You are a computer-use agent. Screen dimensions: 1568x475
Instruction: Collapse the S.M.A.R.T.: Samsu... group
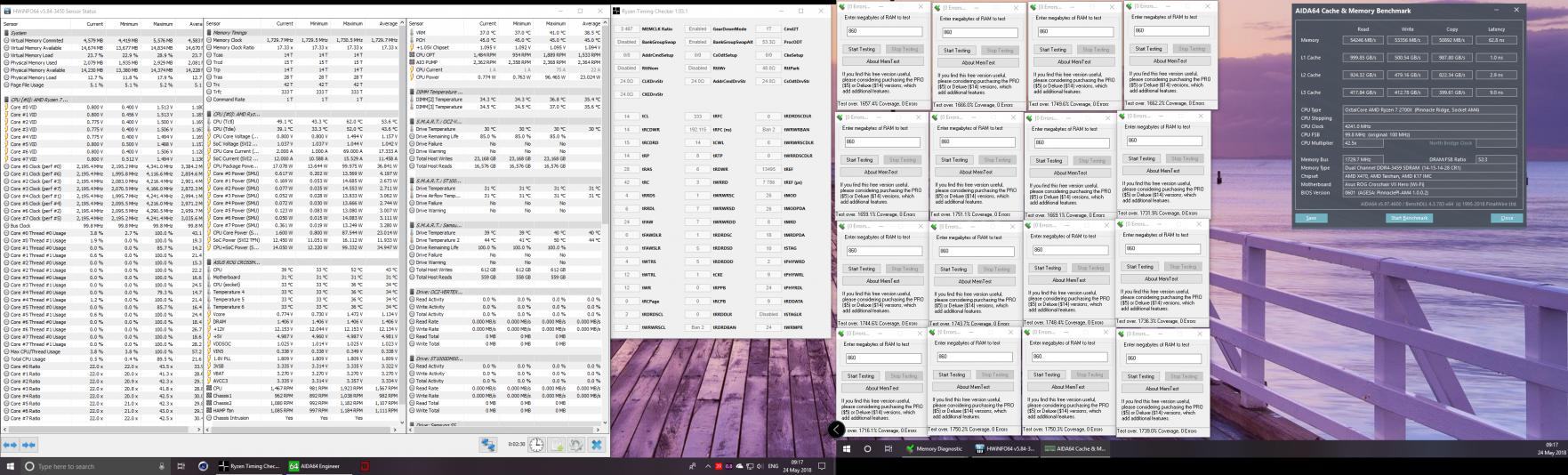414,225
